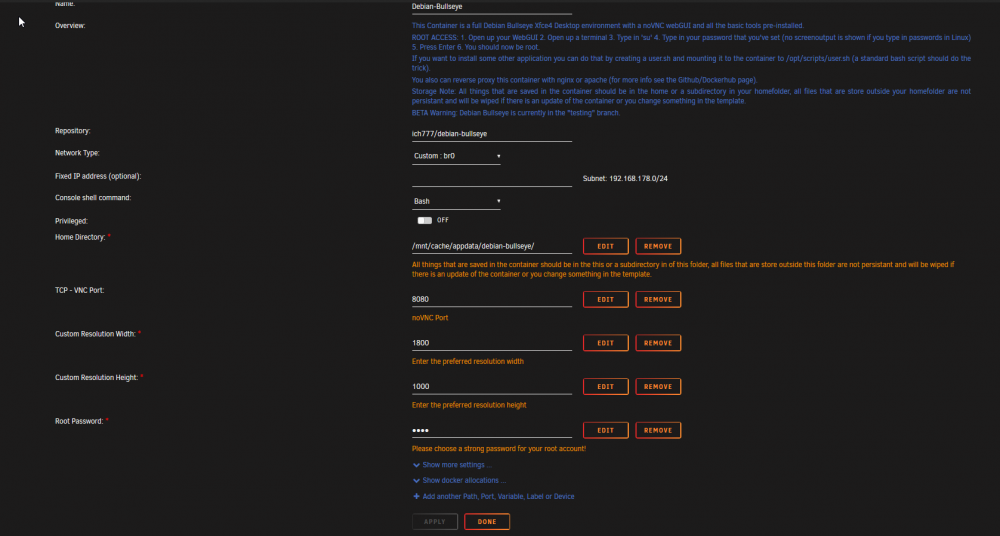Image resolution: width=1000 pixels, height=536 pixels.
Task: Edit the Home Directory entry
Action: click(605, 246)
